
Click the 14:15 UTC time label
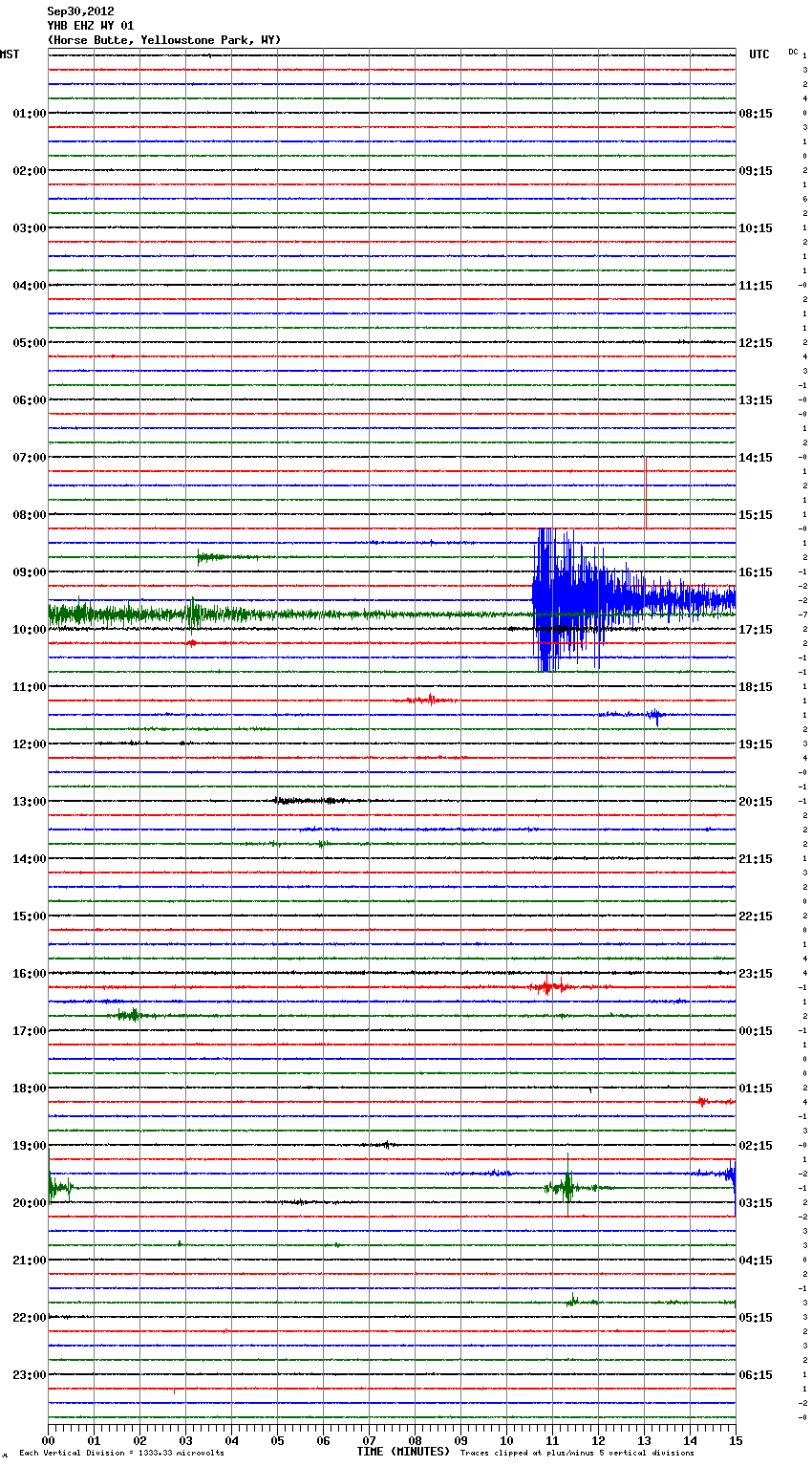pyautogui.click(x=756, y=458)
